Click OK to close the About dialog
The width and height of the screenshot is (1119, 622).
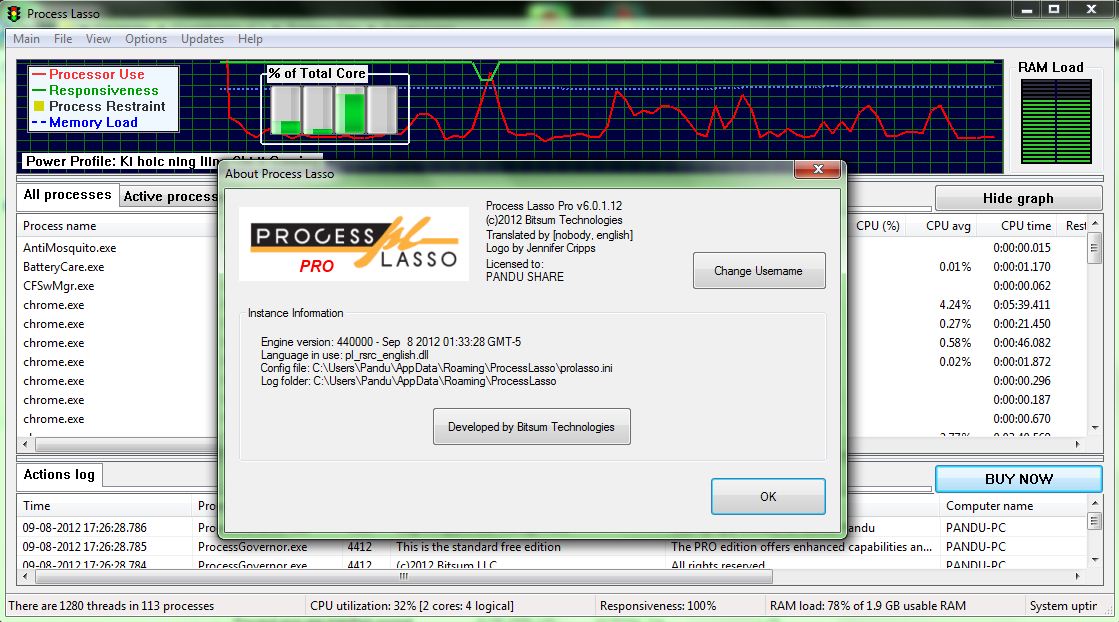point(767,497)
